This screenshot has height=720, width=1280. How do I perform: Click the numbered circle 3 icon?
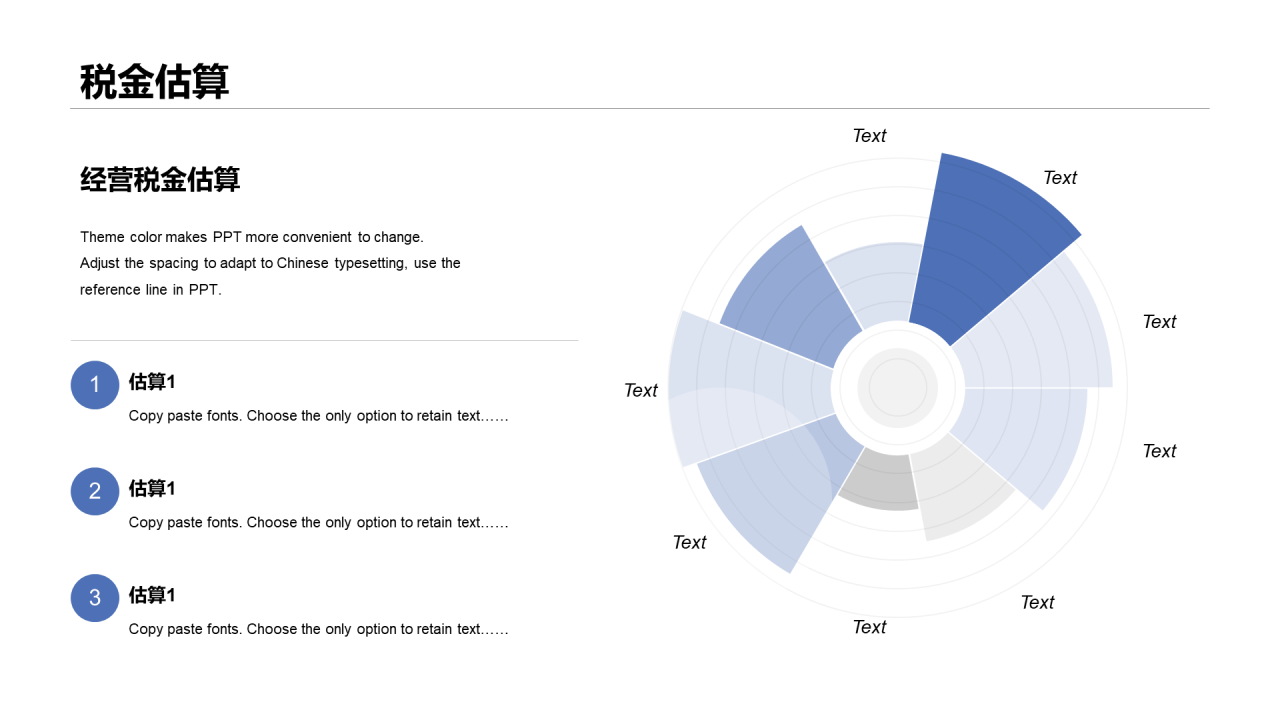(x=95, y=598)
